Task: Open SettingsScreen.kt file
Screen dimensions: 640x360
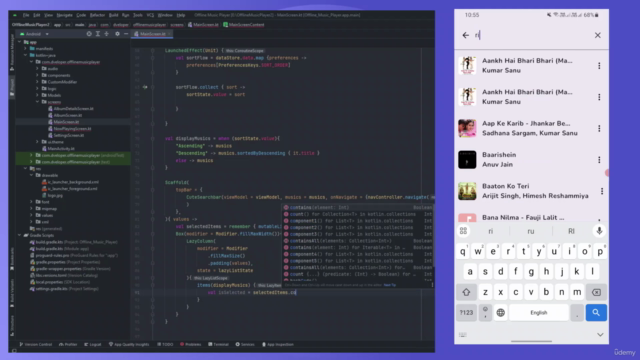Action: pos(66,135)
